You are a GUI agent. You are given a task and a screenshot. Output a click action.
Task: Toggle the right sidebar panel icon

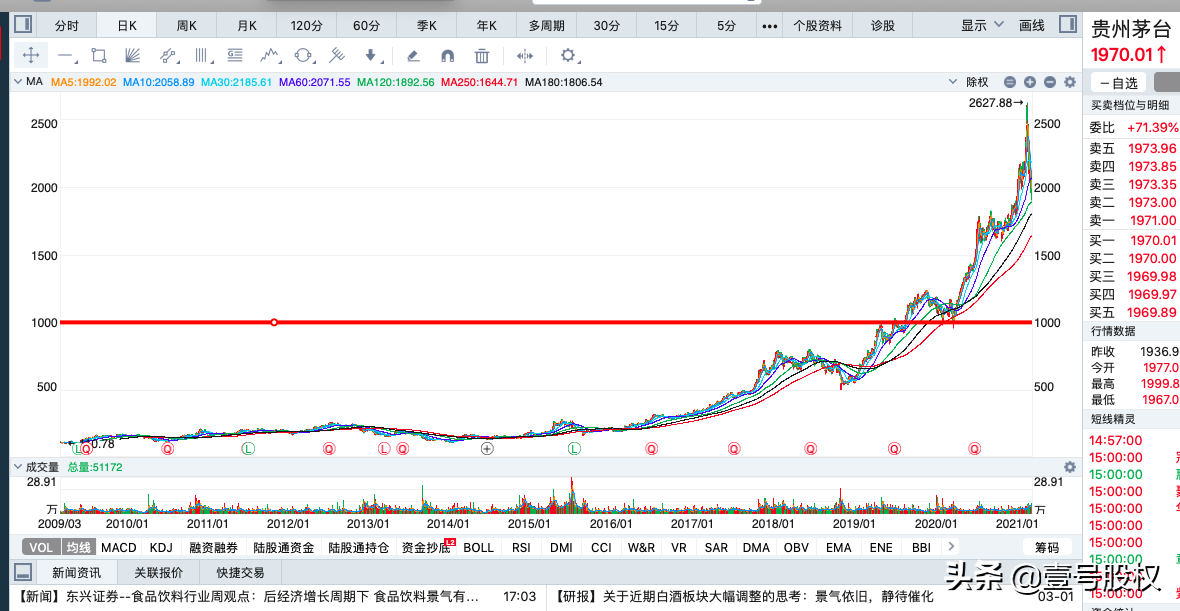point(1067,24)
